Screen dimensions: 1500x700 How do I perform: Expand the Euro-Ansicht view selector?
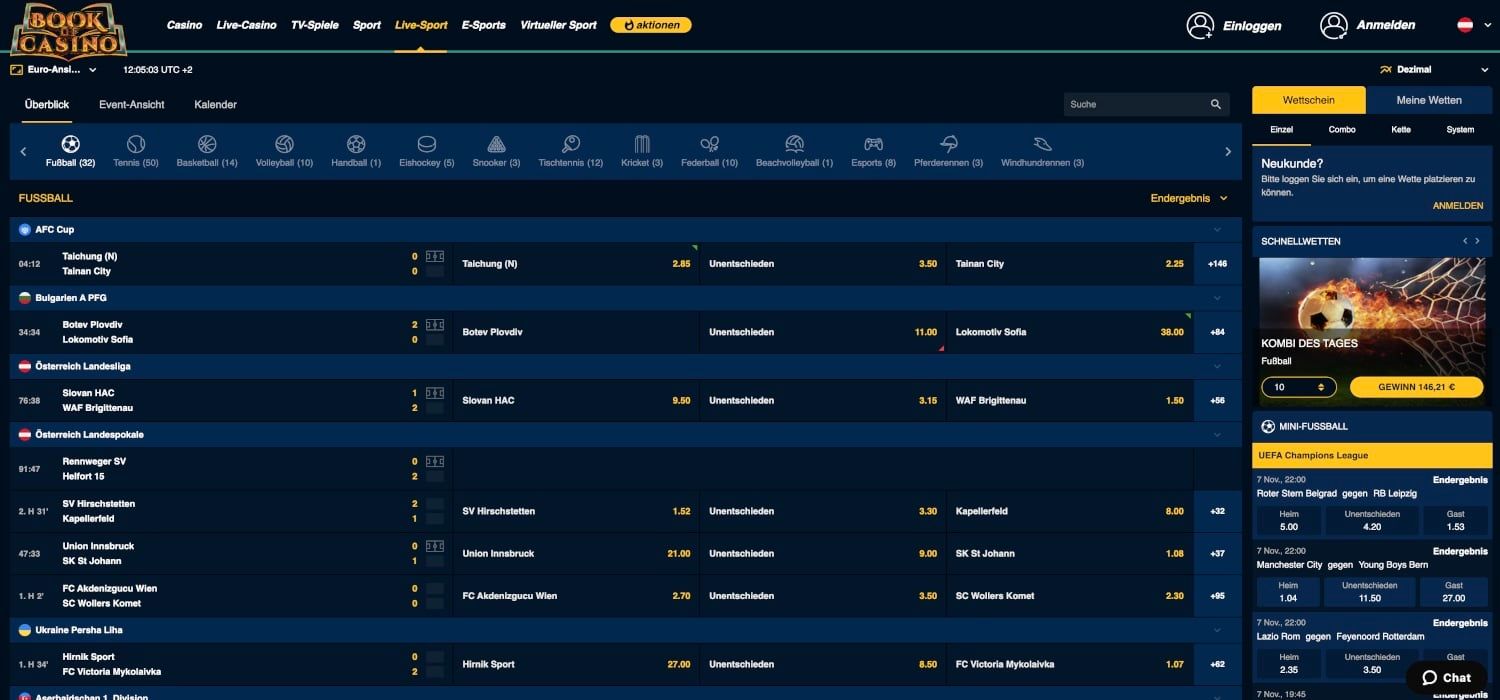[55, 69]
